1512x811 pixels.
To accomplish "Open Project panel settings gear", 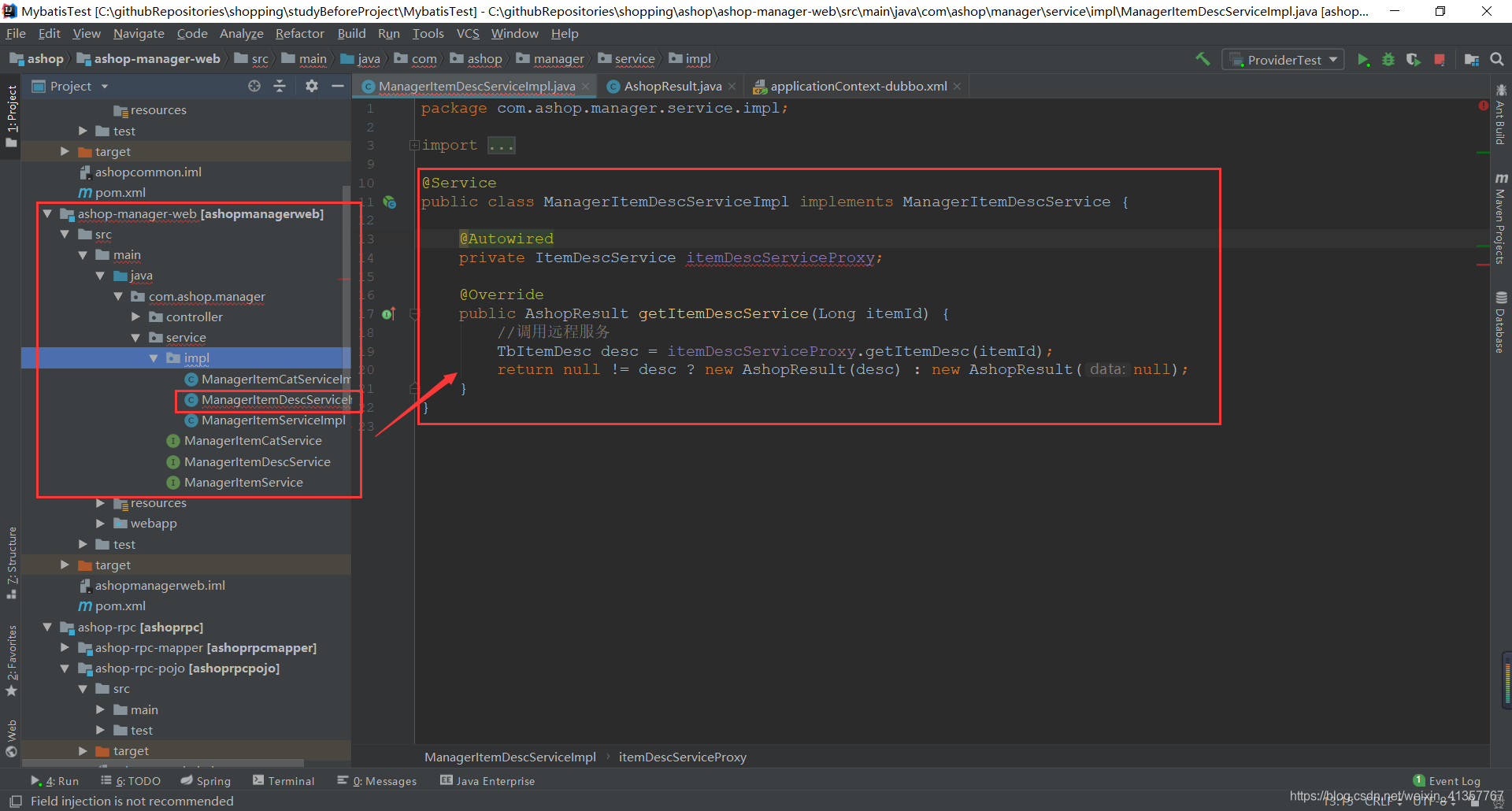I will [312, 86].
